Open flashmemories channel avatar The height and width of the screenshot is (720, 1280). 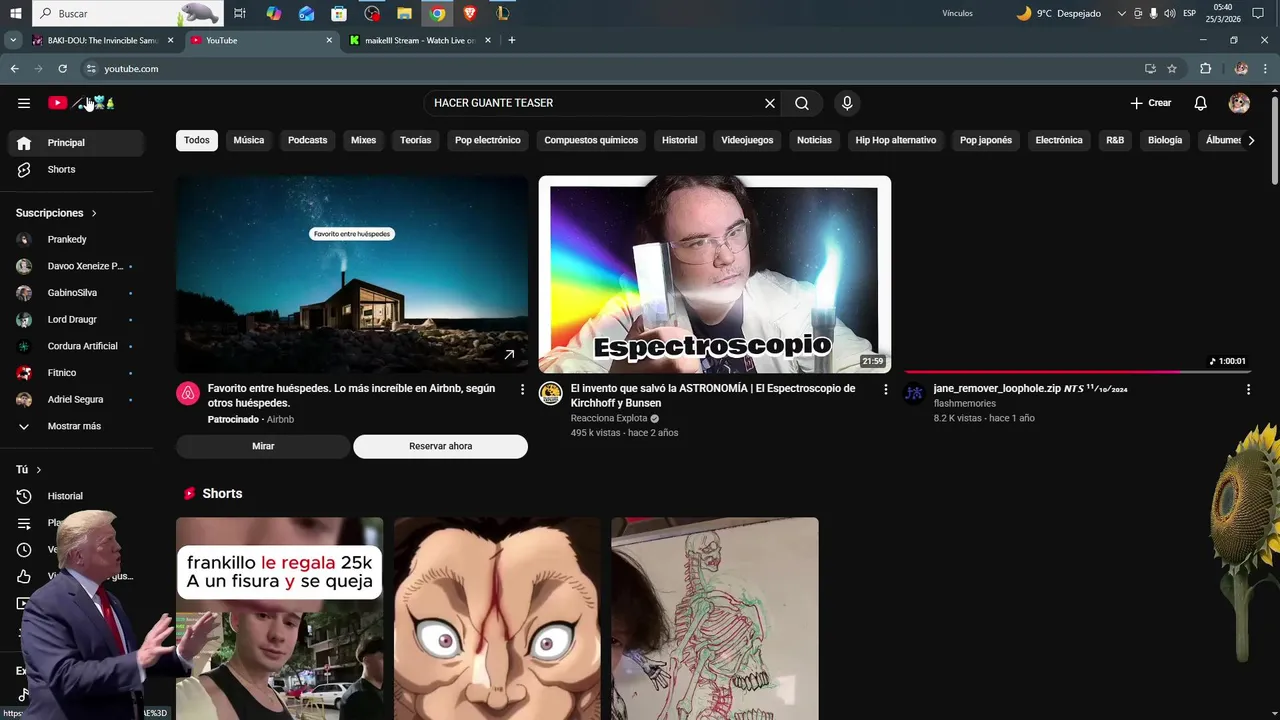point(914,393)
